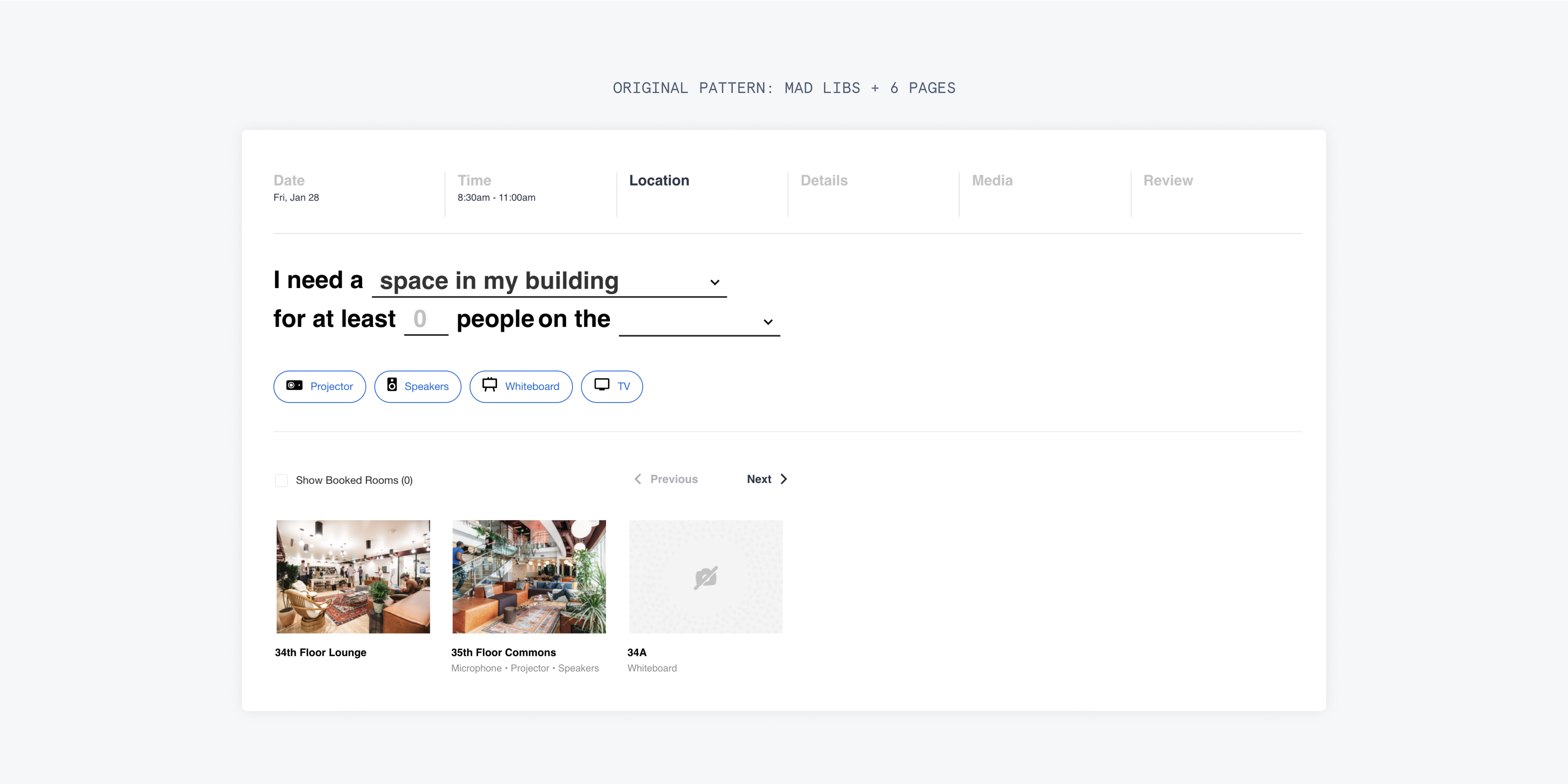The width and height of the screenshot is (1568, 784).
Task: Open the Details step tab
Action: coord(824,180)
